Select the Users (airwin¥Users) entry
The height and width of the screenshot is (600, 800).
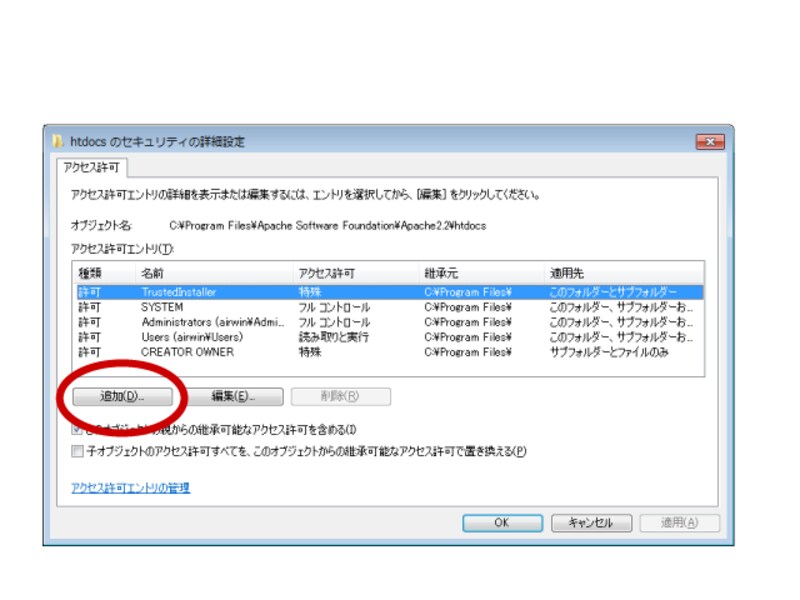(200, 339)
